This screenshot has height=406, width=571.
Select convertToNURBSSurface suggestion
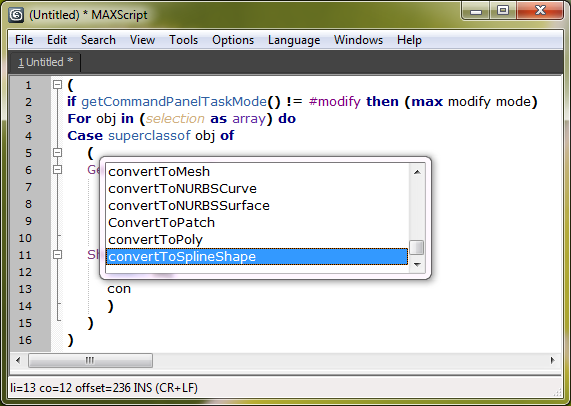point(257,205)
